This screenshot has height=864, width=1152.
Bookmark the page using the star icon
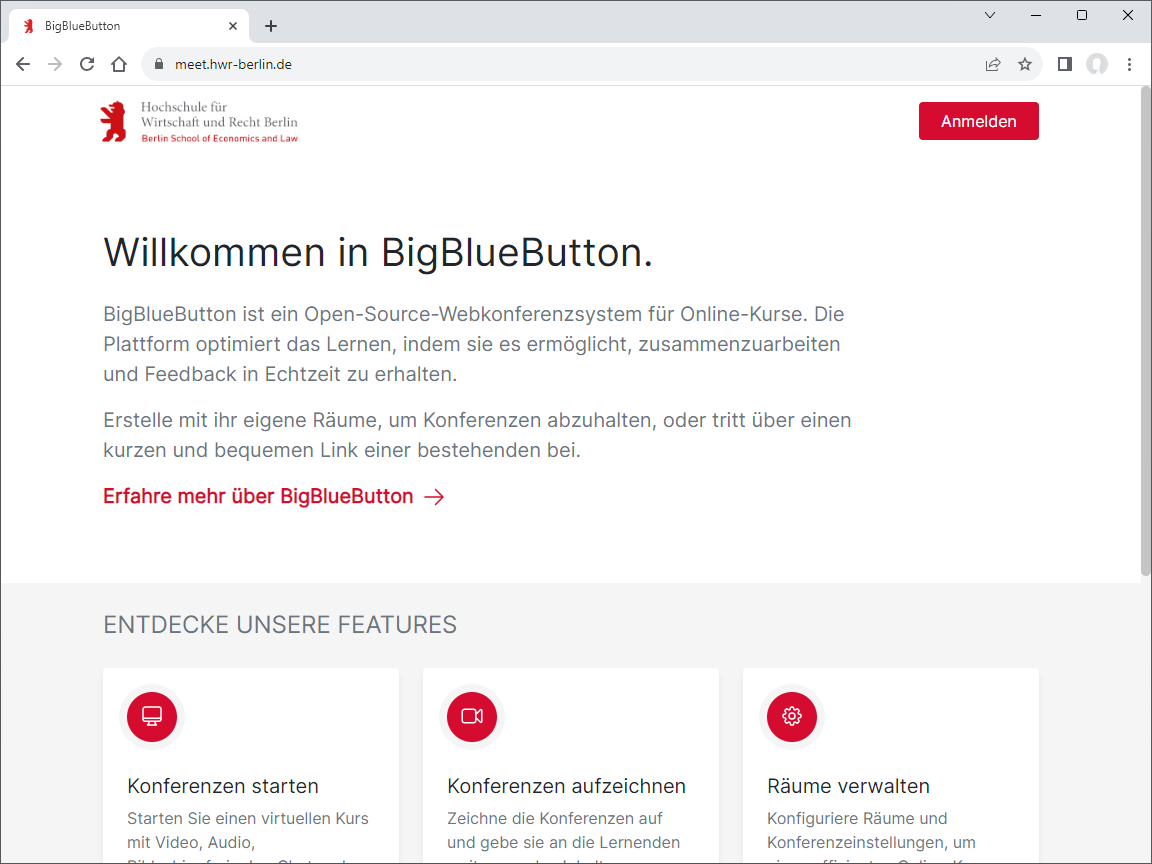coord(1024,63)
